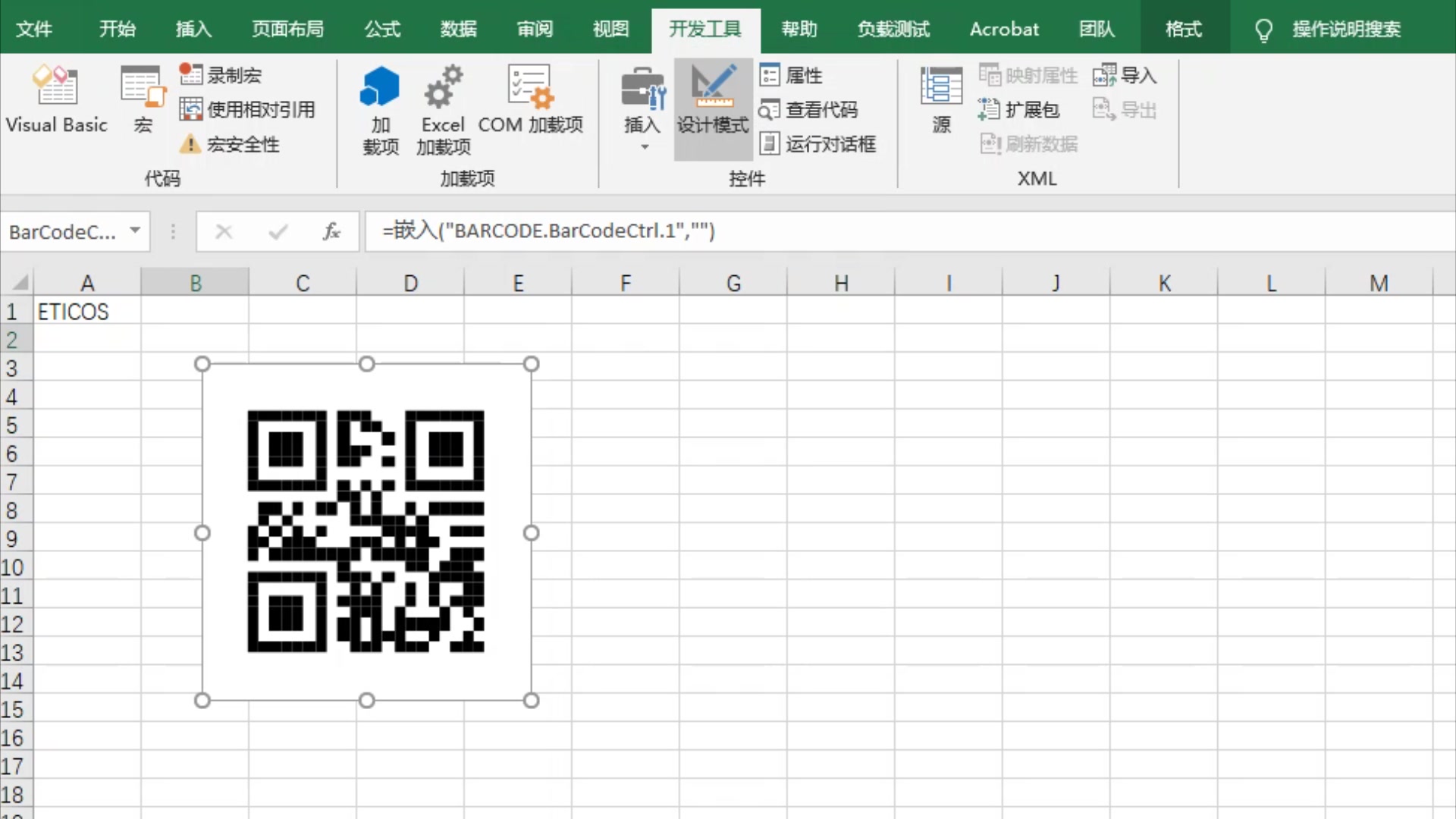The image size is (1456, 819).
Task: Click the formula bar three-dot resize grip
Action: pos(173,231)
